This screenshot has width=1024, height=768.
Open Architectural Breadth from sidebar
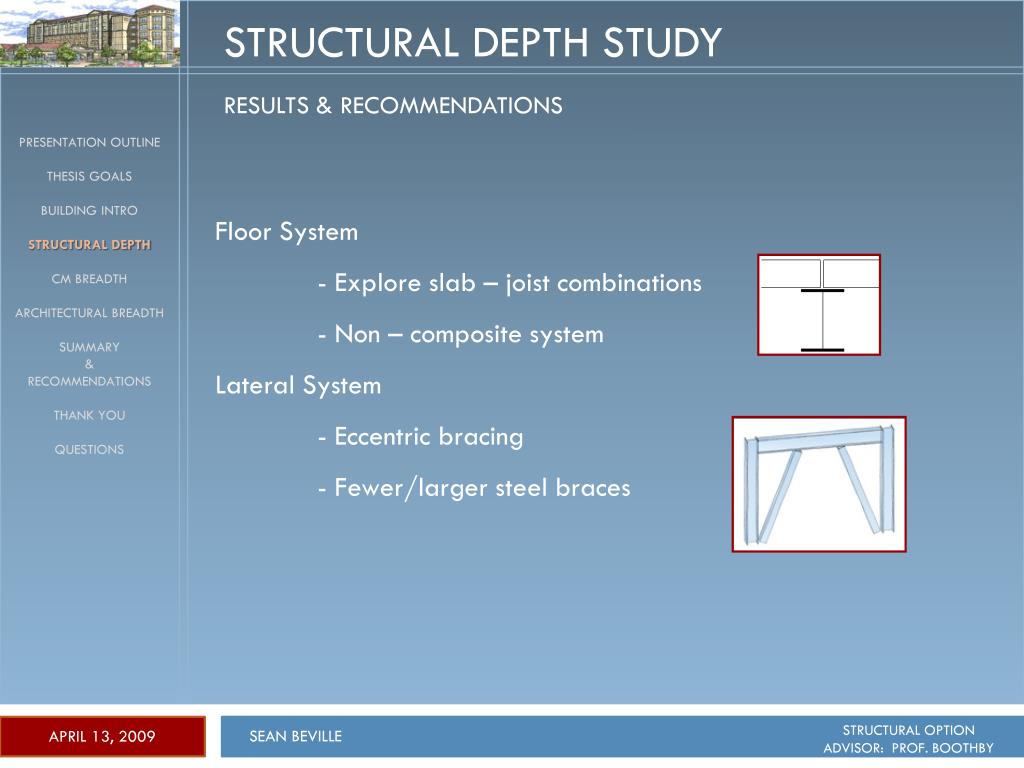tap(89, 313)
